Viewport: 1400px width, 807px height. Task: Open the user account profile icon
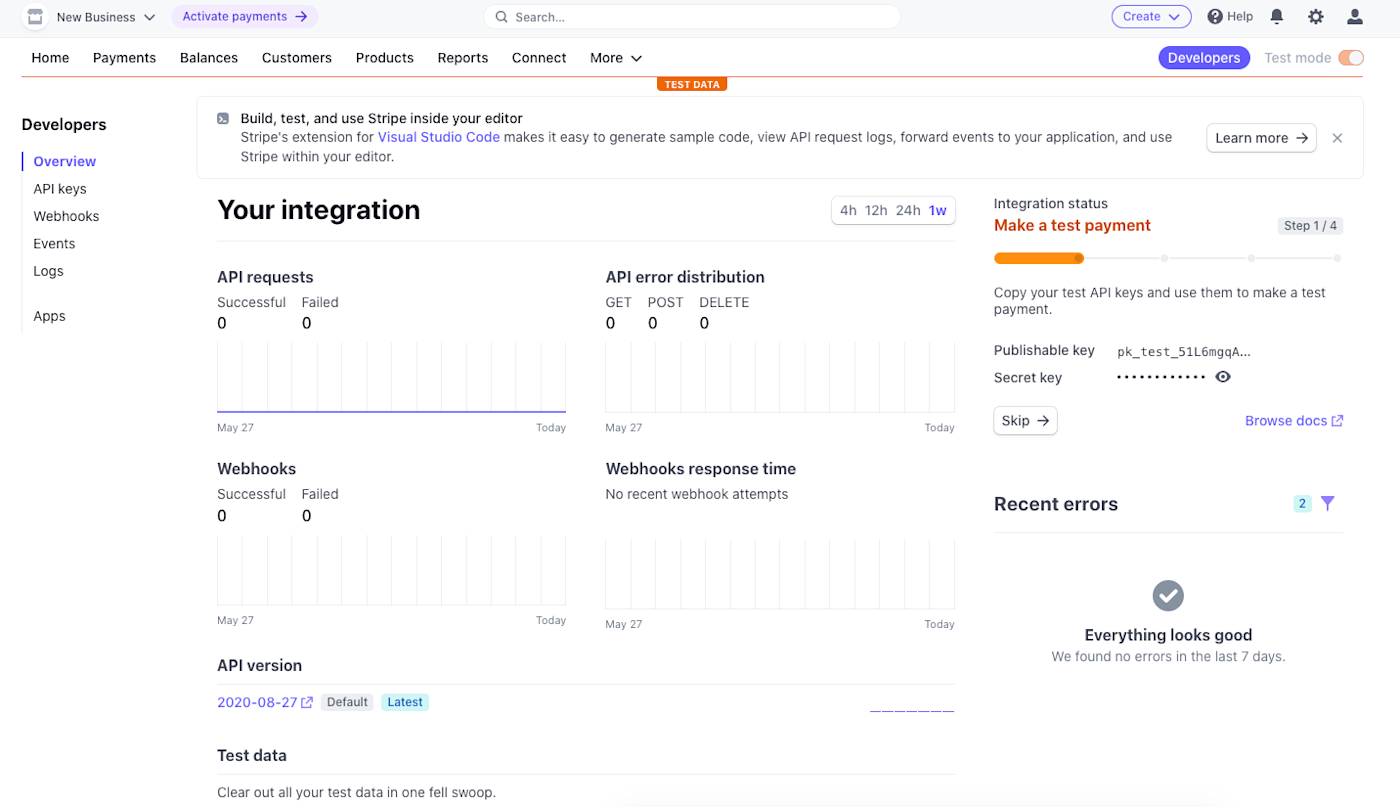click(1355, 17)
